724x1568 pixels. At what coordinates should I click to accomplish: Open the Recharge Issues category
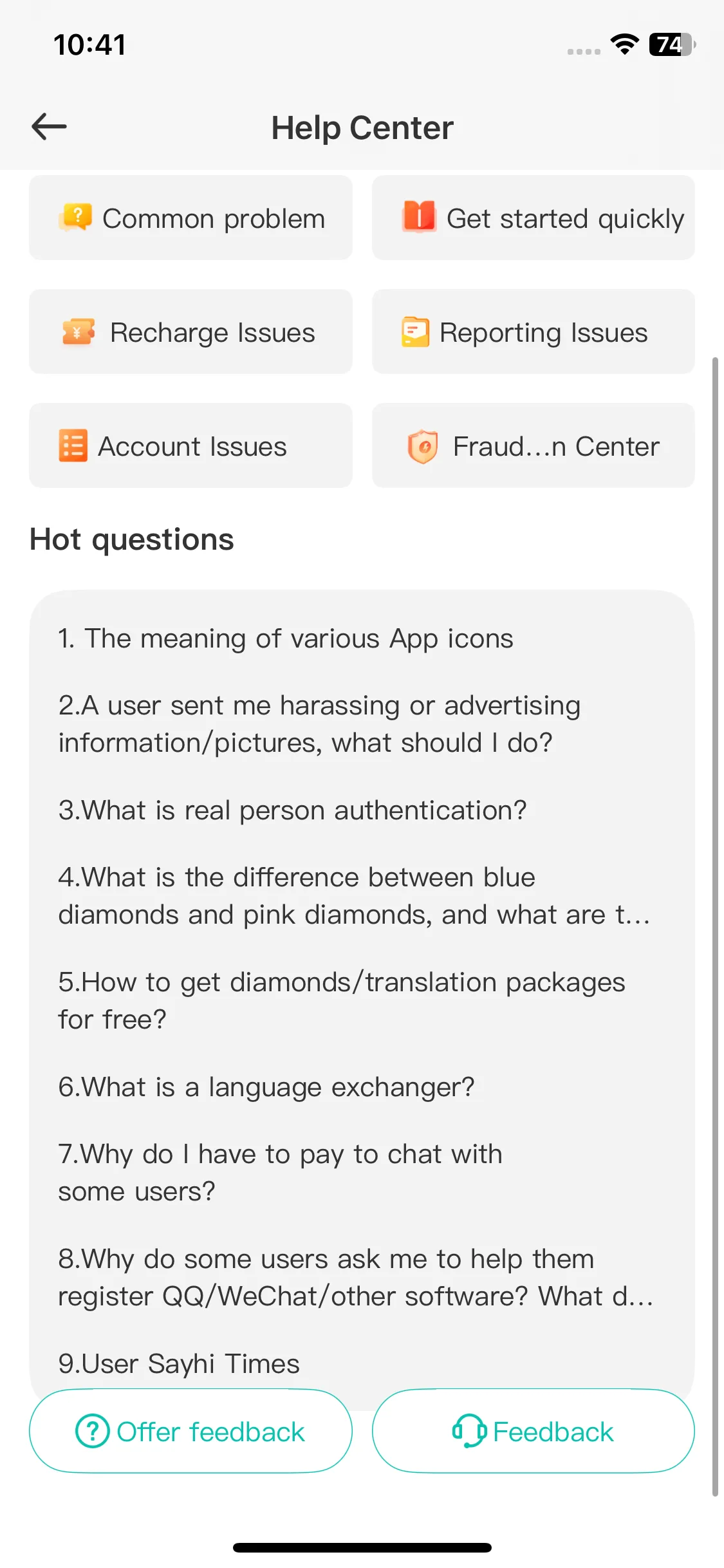click(x=190, y=331)
